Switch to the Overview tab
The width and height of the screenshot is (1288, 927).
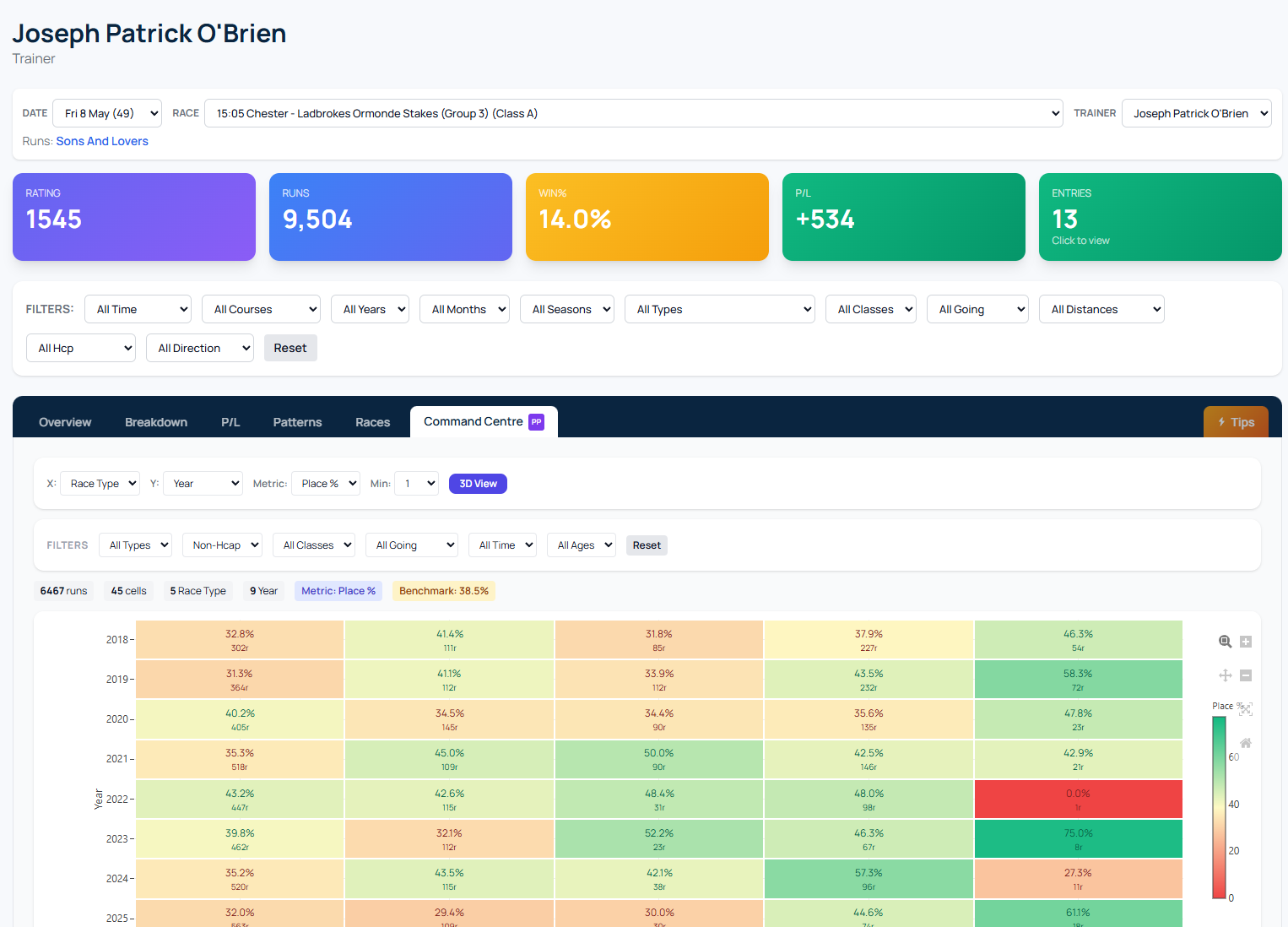pos(65,422)
